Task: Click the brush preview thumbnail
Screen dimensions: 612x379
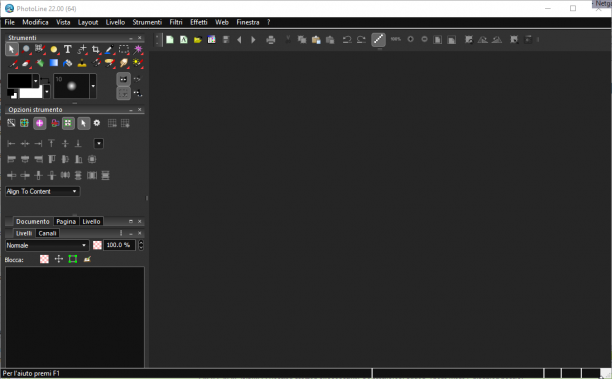Action: coord(72,86)
